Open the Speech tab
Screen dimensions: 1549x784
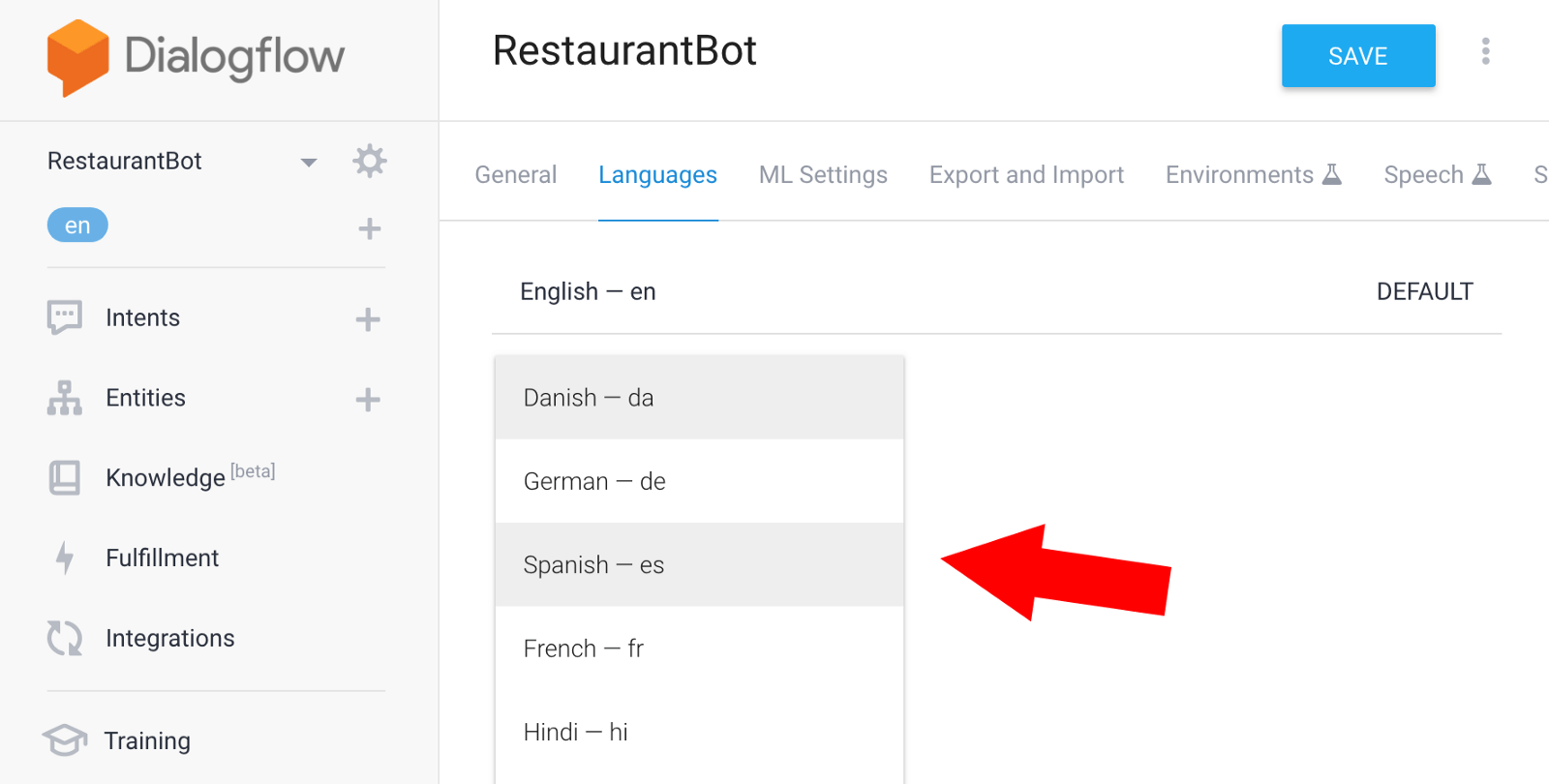click(x=1438, y=174)
